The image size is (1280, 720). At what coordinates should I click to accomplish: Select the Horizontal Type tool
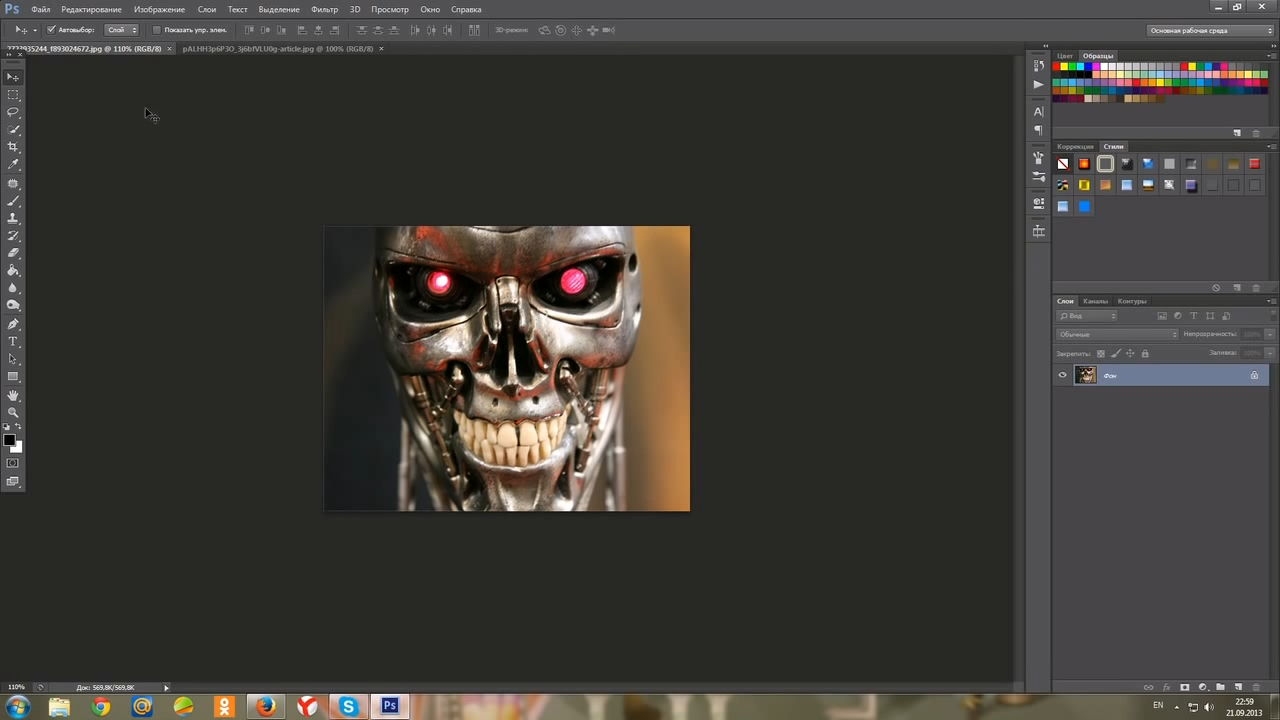[x=13, y=342]
